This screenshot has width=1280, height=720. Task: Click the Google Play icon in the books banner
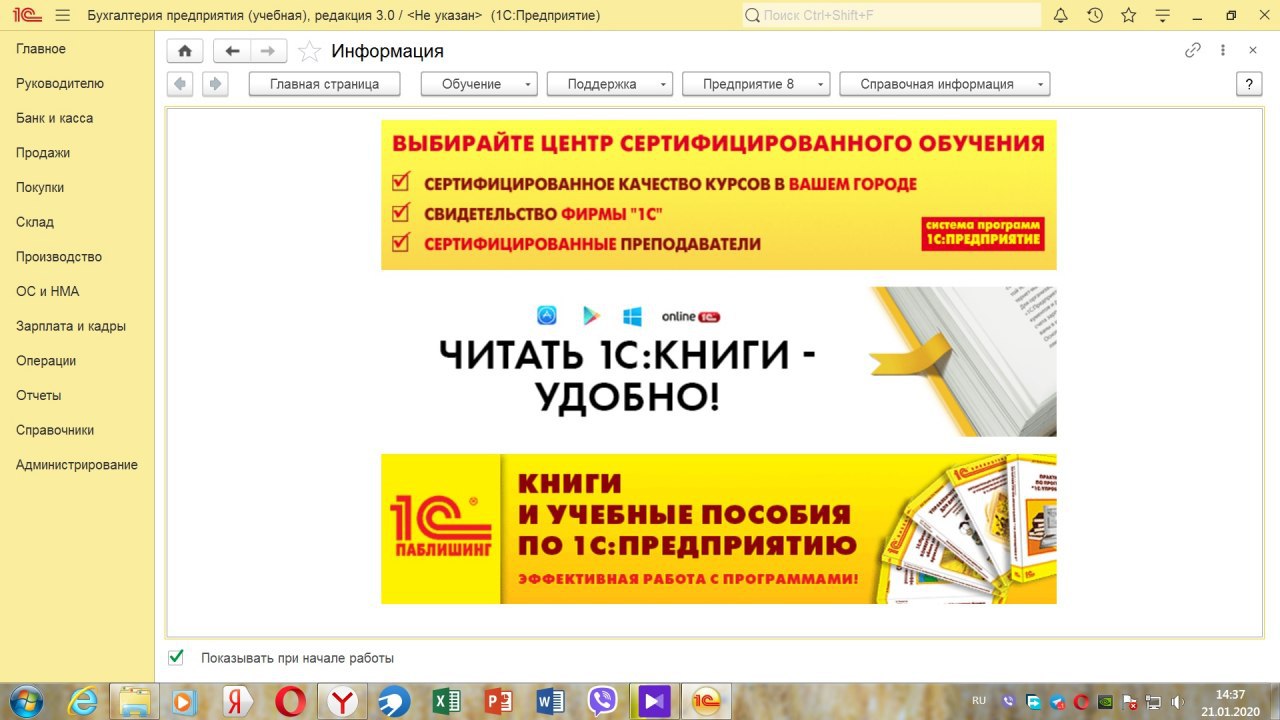(591, 316)
